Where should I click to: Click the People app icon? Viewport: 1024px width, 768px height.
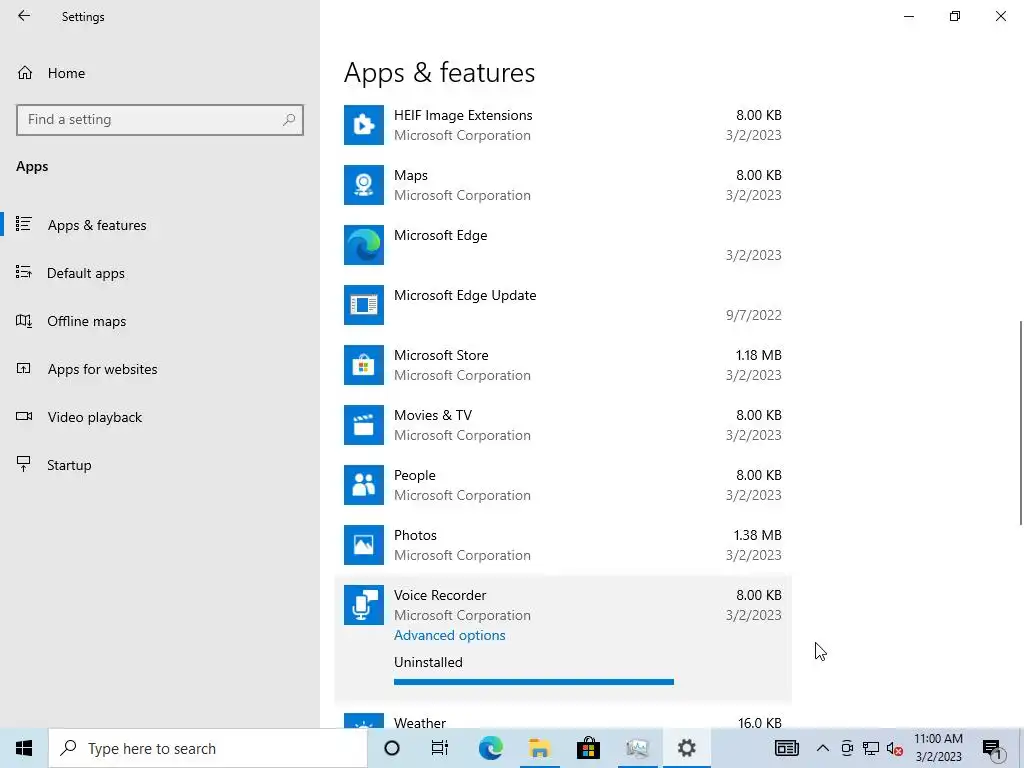tap(364, 485)
